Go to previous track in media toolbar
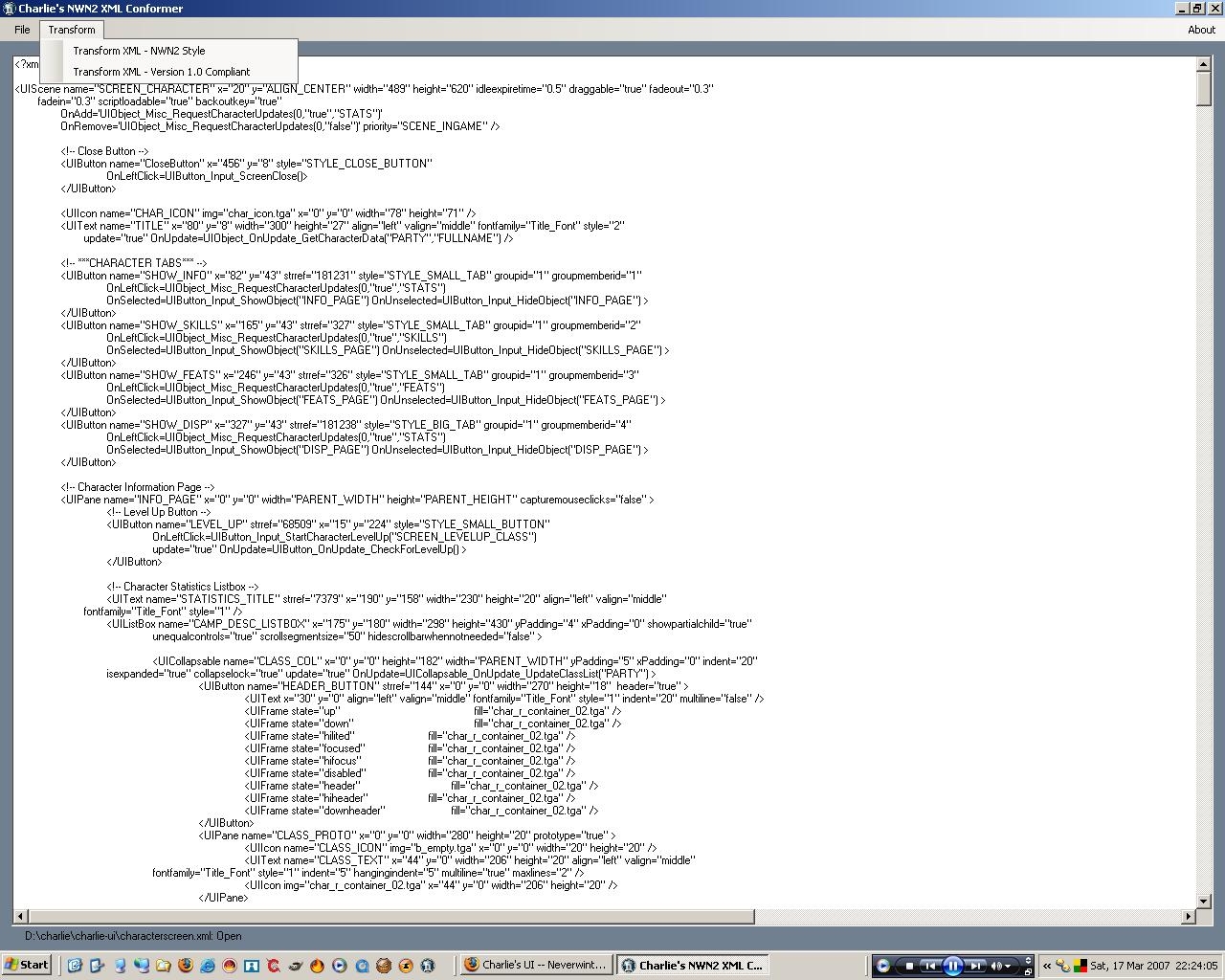 coord(928,966)
